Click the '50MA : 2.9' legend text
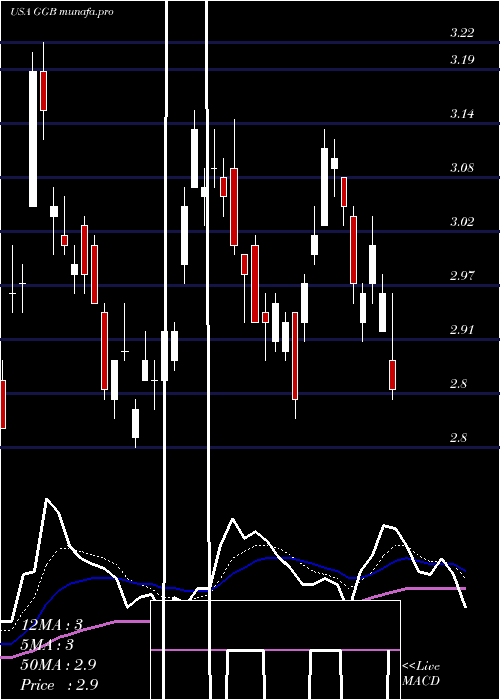Viewport: 500px width, 700px height. coord(58,665)
